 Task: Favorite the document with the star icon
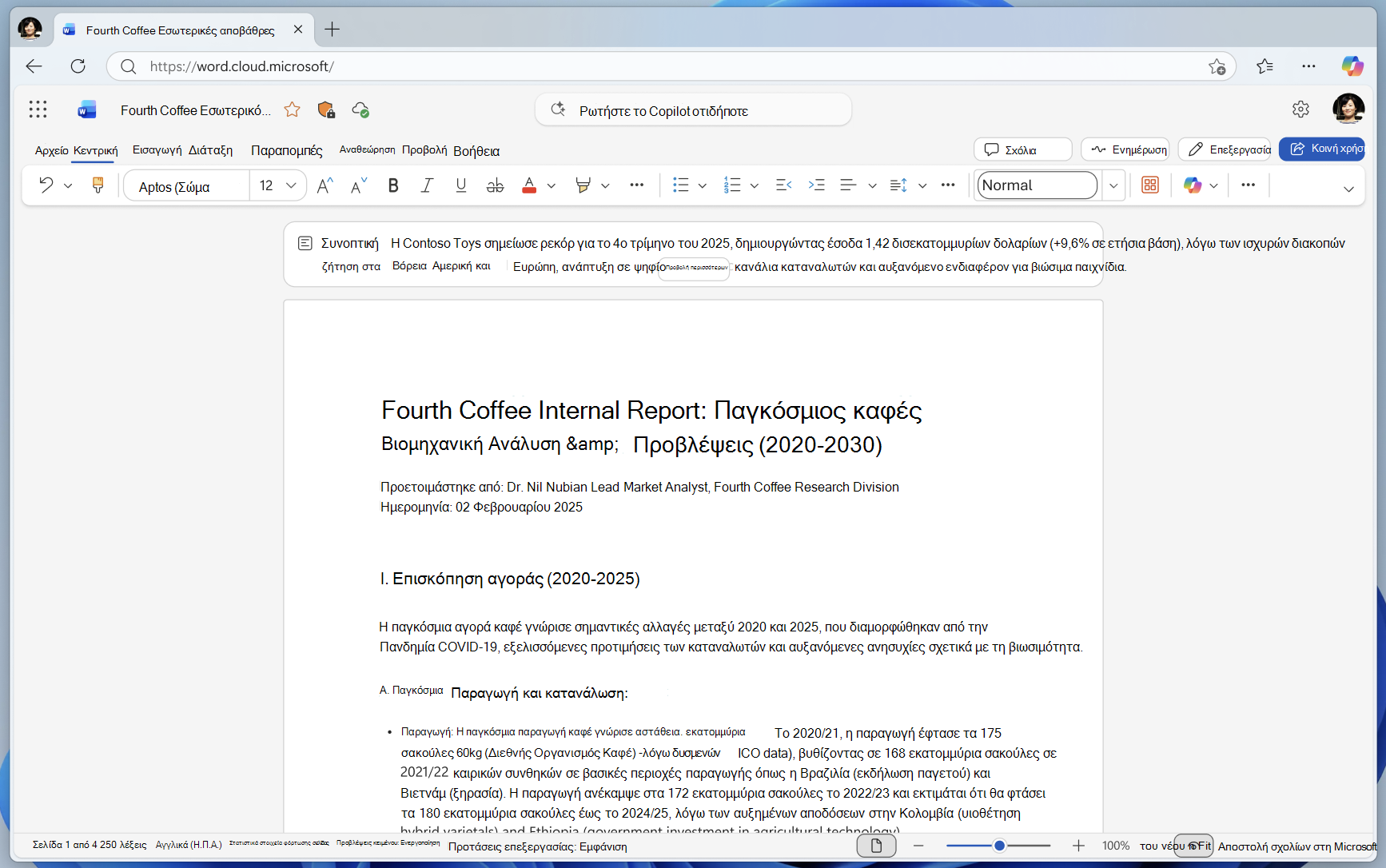[x=292, y=109]
